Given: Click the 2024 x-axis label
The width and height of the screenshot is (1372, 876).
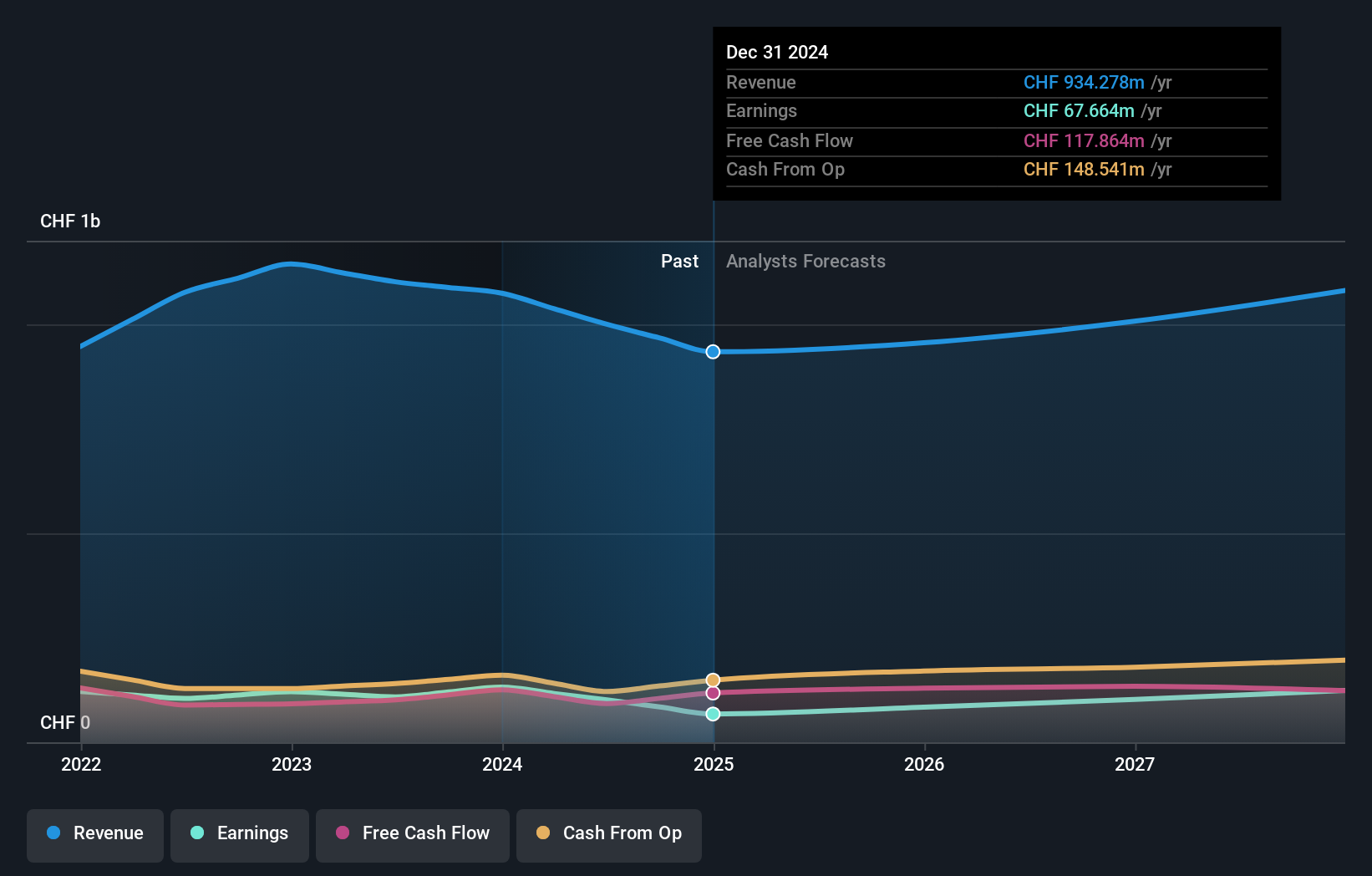Looking at the screenshot, I should [x=502, y=764].
